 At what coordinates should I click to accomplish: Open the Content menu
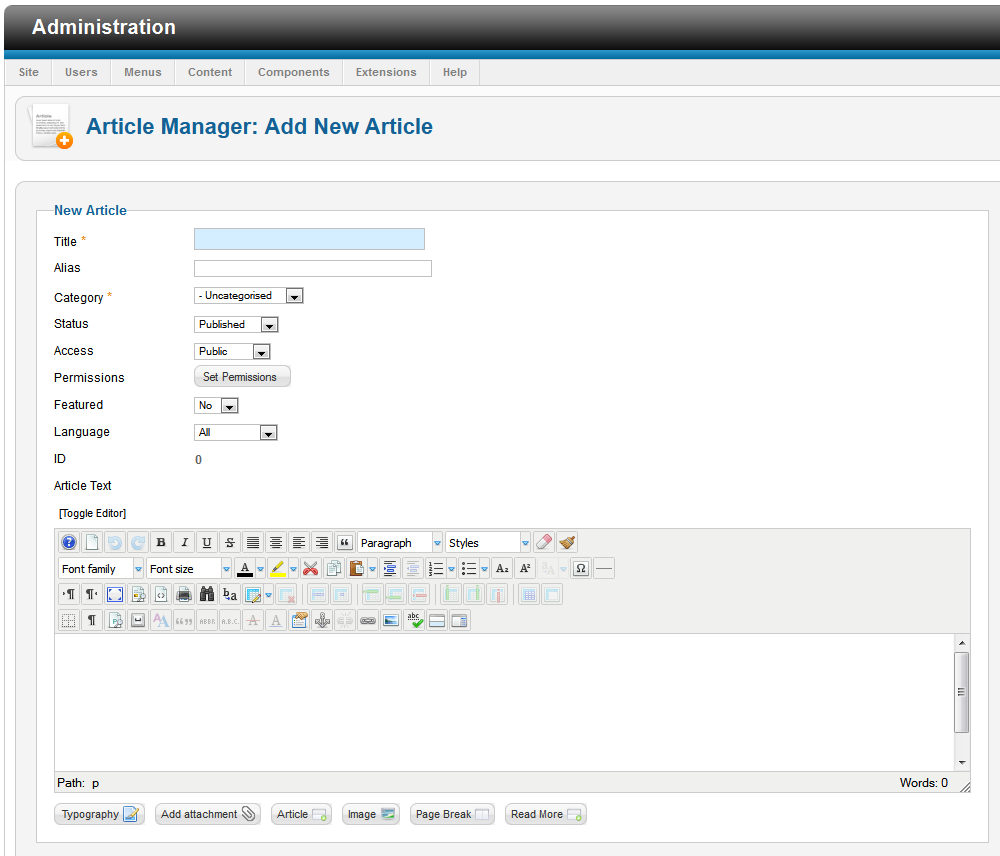tap(210, 72)
